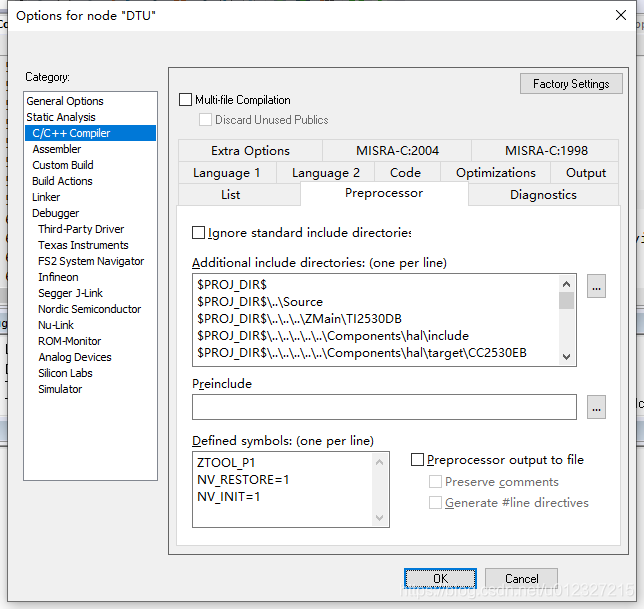Click the ZMain\TI2530DB include line
644x609 pixels.
tap(299, 319)
